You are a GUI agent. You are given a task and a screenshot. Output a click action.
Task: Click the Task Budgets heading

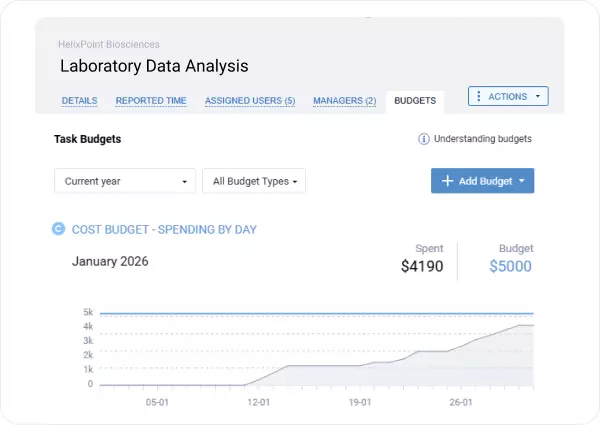[x=88, y=139]
